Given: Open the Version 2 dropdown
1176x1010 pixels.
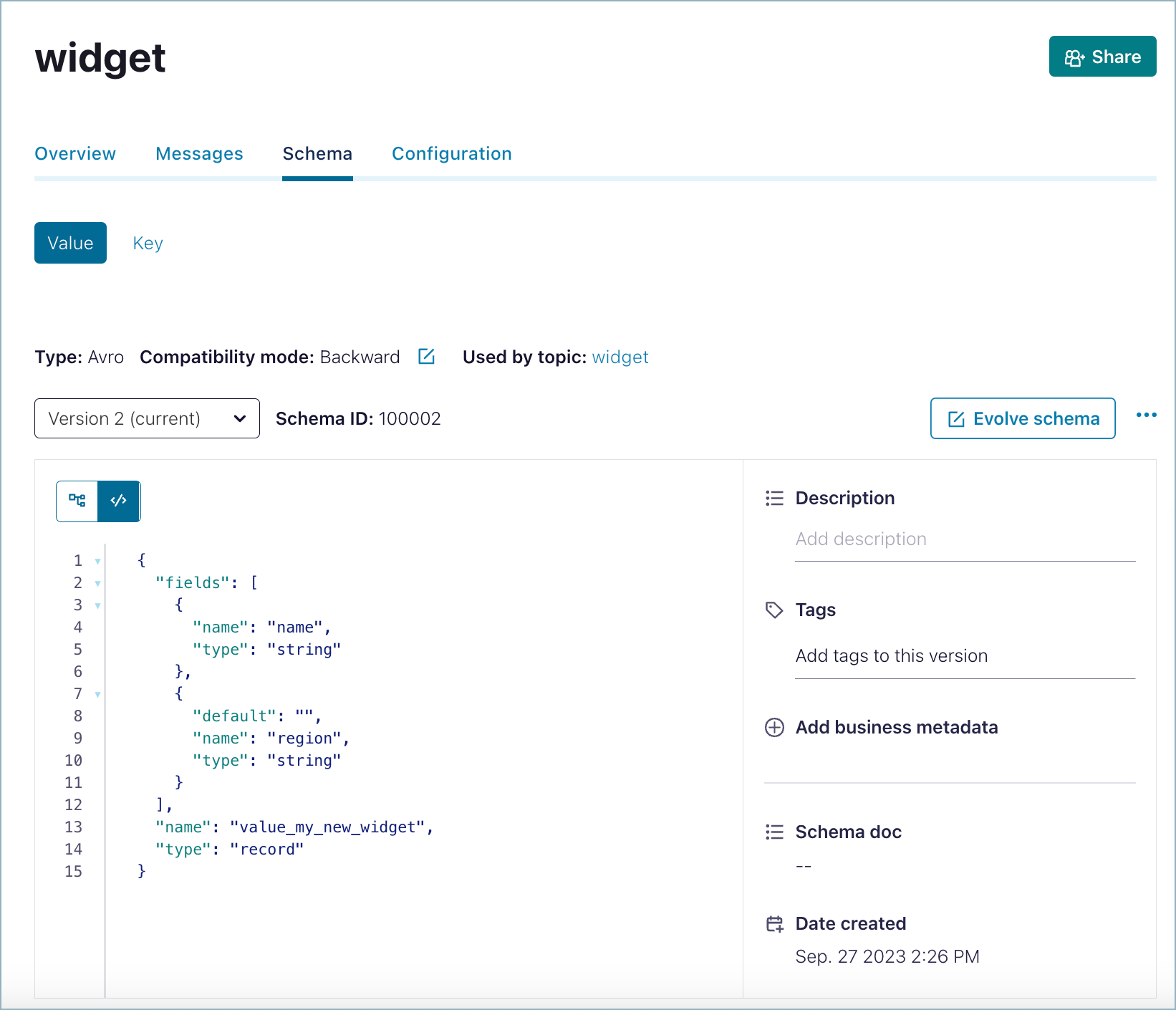Looking at the screenshot, I should coord(147,418).
